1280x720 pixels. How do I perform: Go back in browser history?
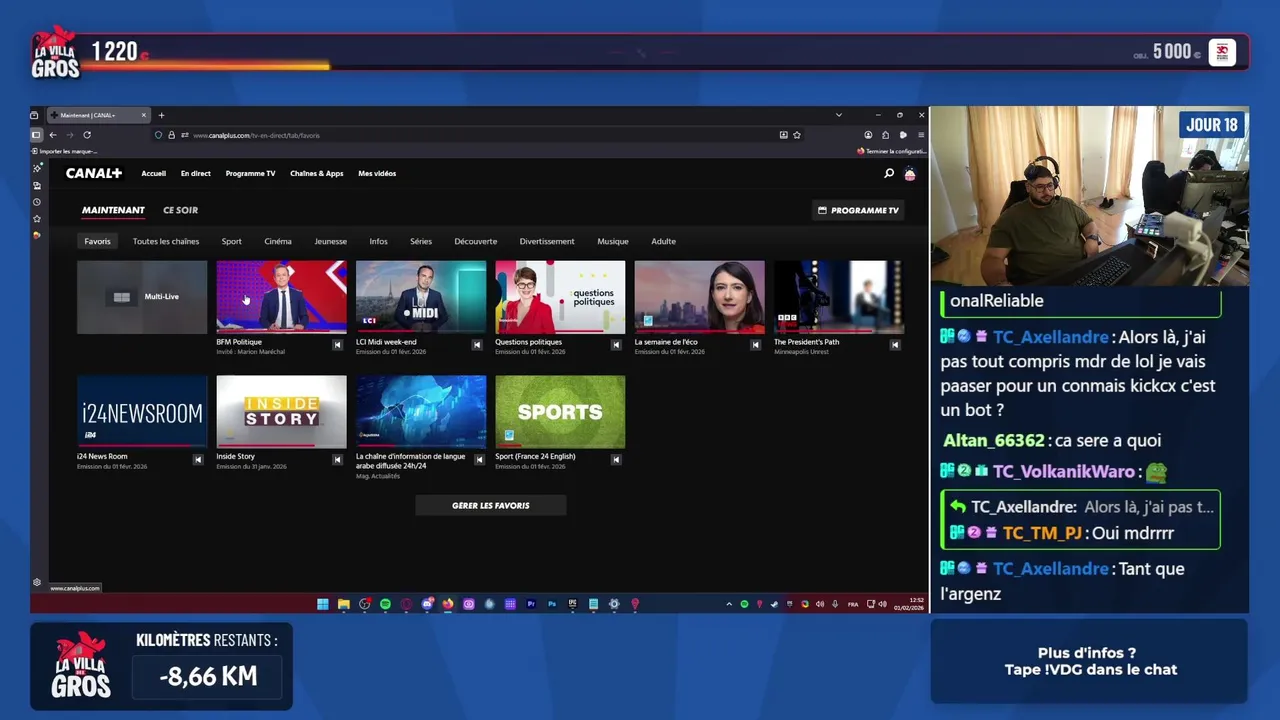point(53,135)
